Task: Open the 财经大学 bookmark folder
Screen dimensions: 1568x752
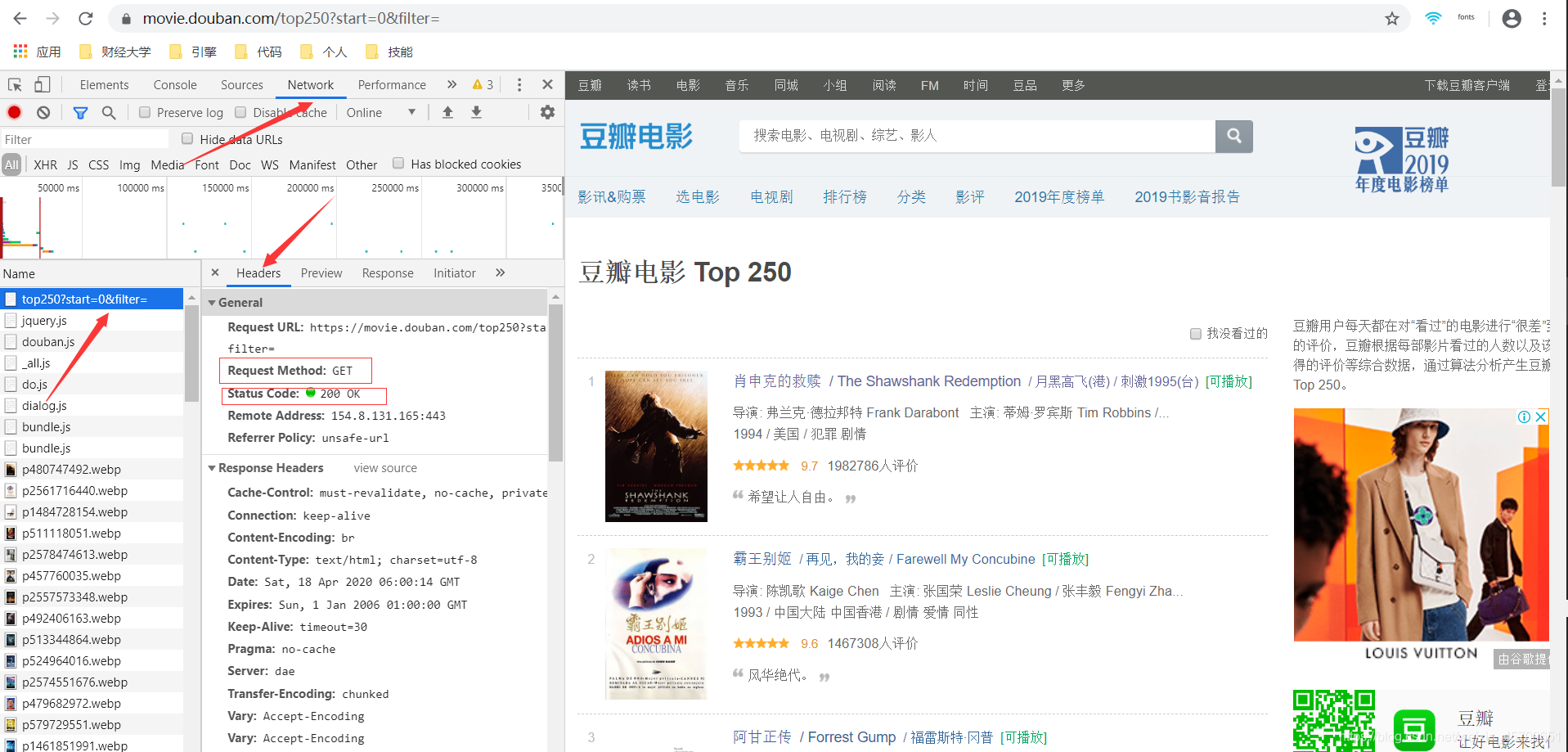Action: pos(115,52)
